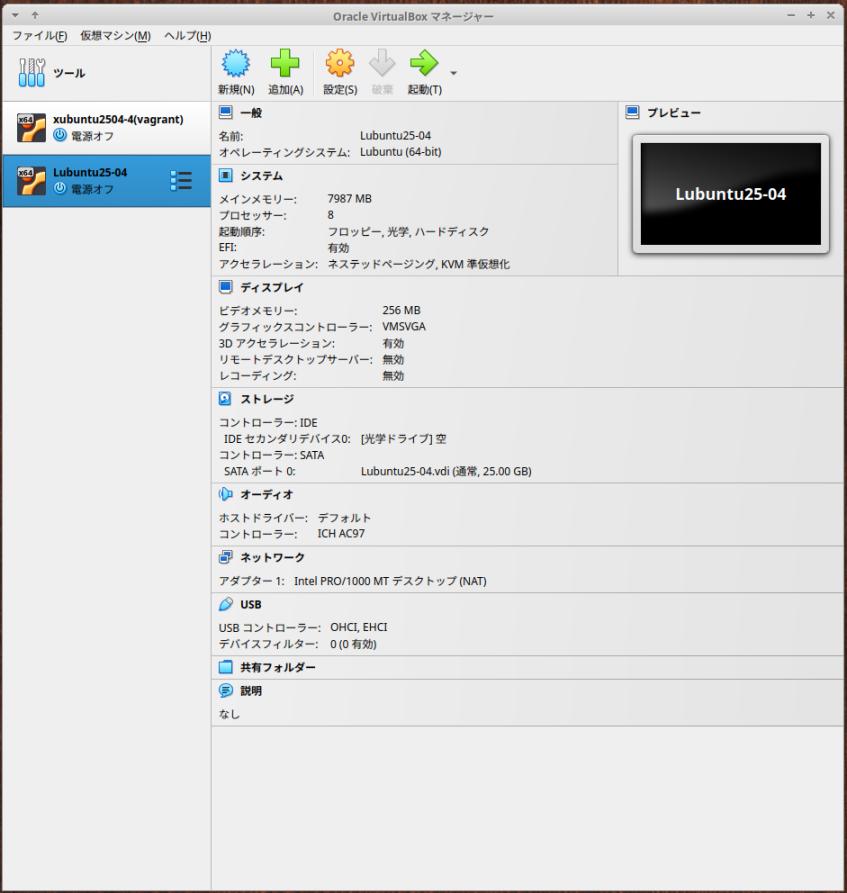Viewport: 847px width, 893px height.
Task: Click USB header text
Action: click(x=251, y=604)
